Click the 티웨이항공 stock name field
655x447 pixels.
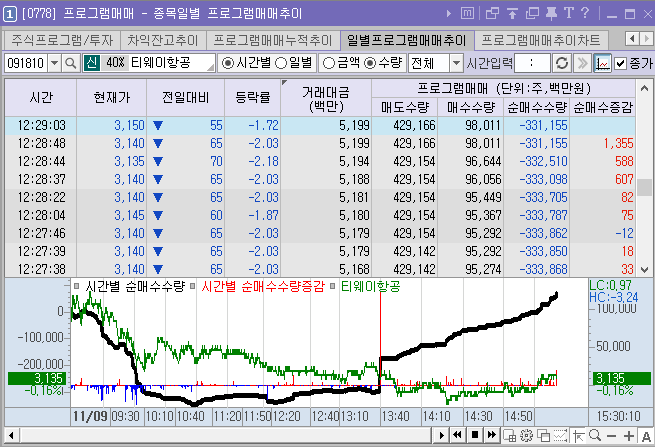[171, 63]
